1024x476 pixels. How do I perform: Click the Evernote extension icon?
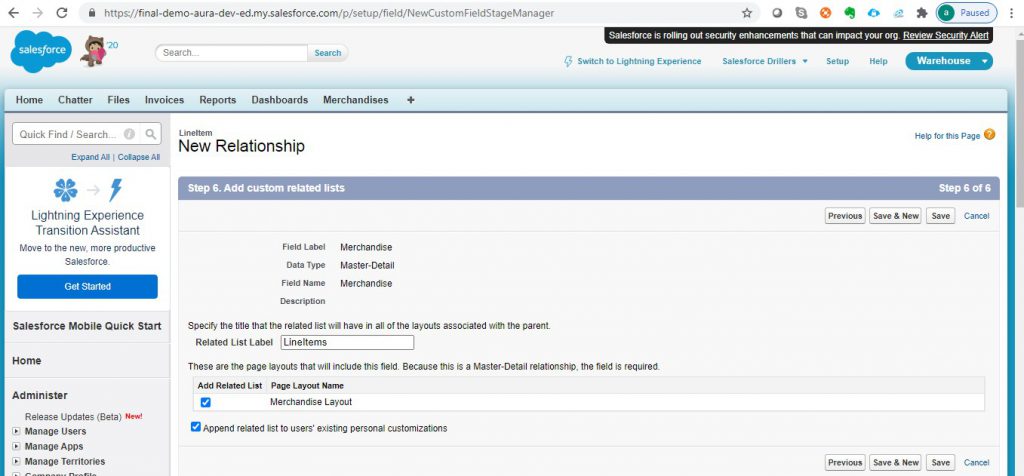849,13
